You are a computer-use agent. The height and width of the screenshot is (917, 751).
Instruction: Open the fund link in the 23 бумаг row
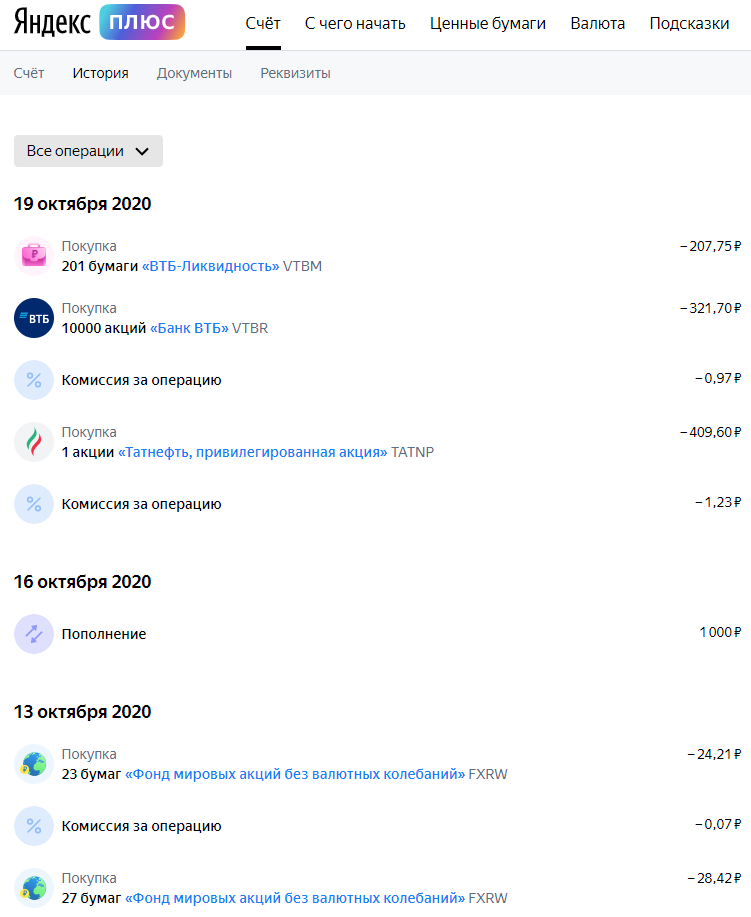coord(295,774)
